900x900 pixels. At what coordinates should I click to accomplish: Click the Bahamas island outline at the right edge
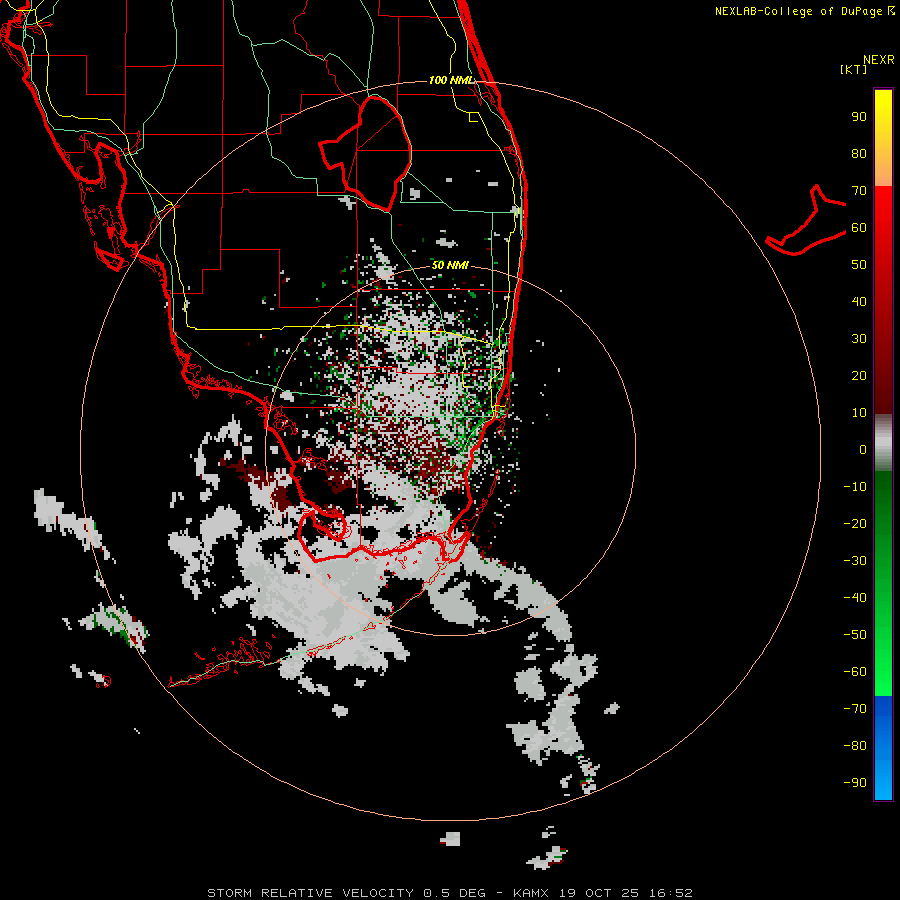(x=806, y=220)
